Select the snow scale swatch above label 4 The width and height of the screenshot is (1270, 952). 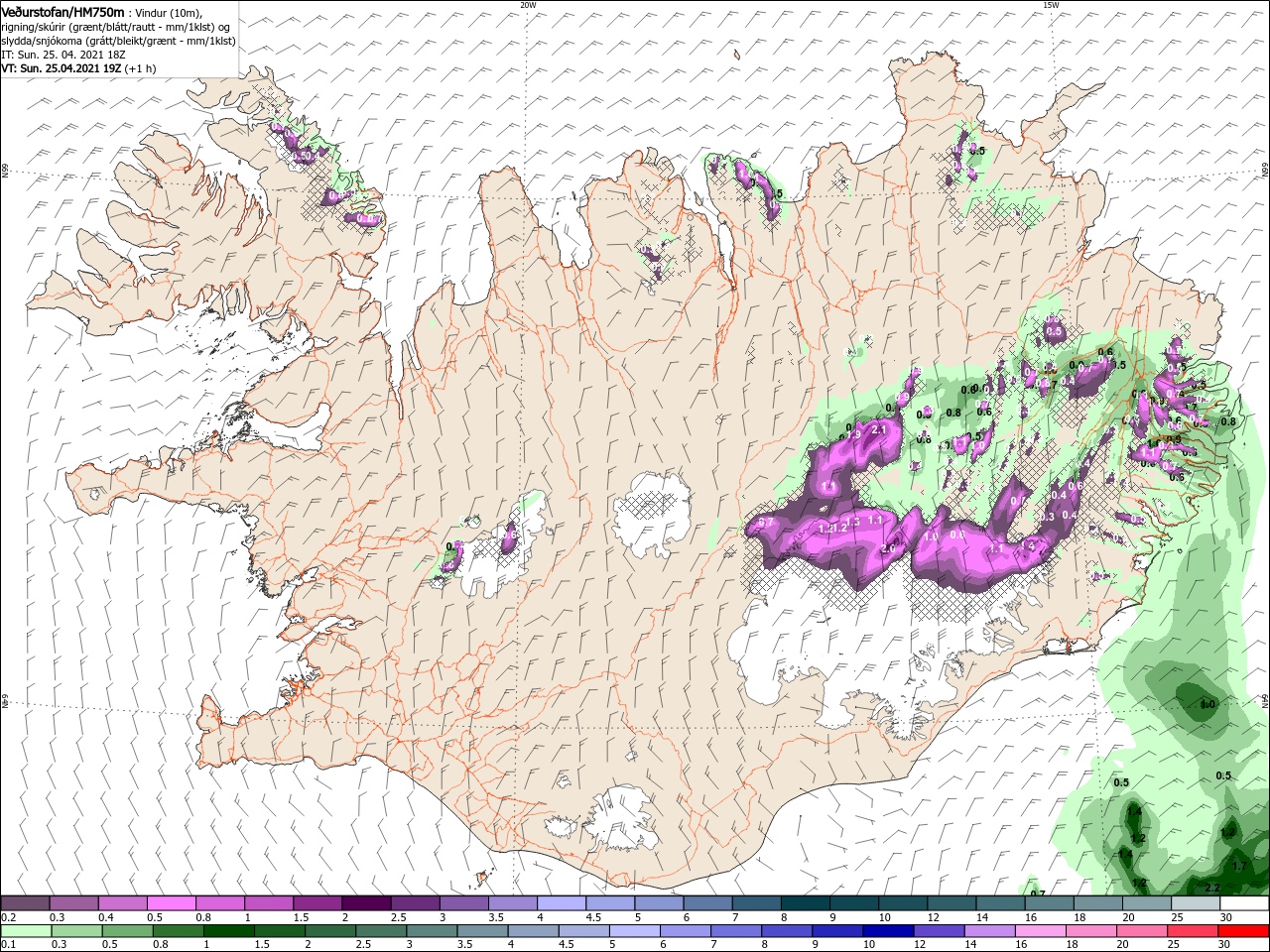[x=561, y=903]
